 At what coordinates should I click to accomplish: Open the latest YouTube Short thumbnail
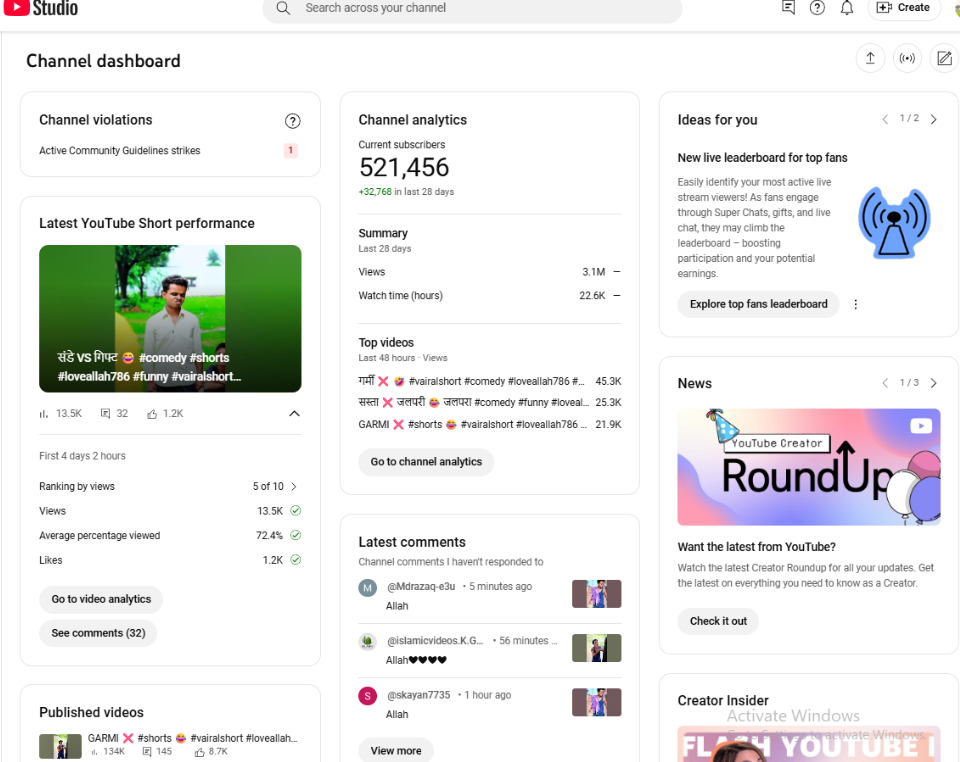pos(170,318)
